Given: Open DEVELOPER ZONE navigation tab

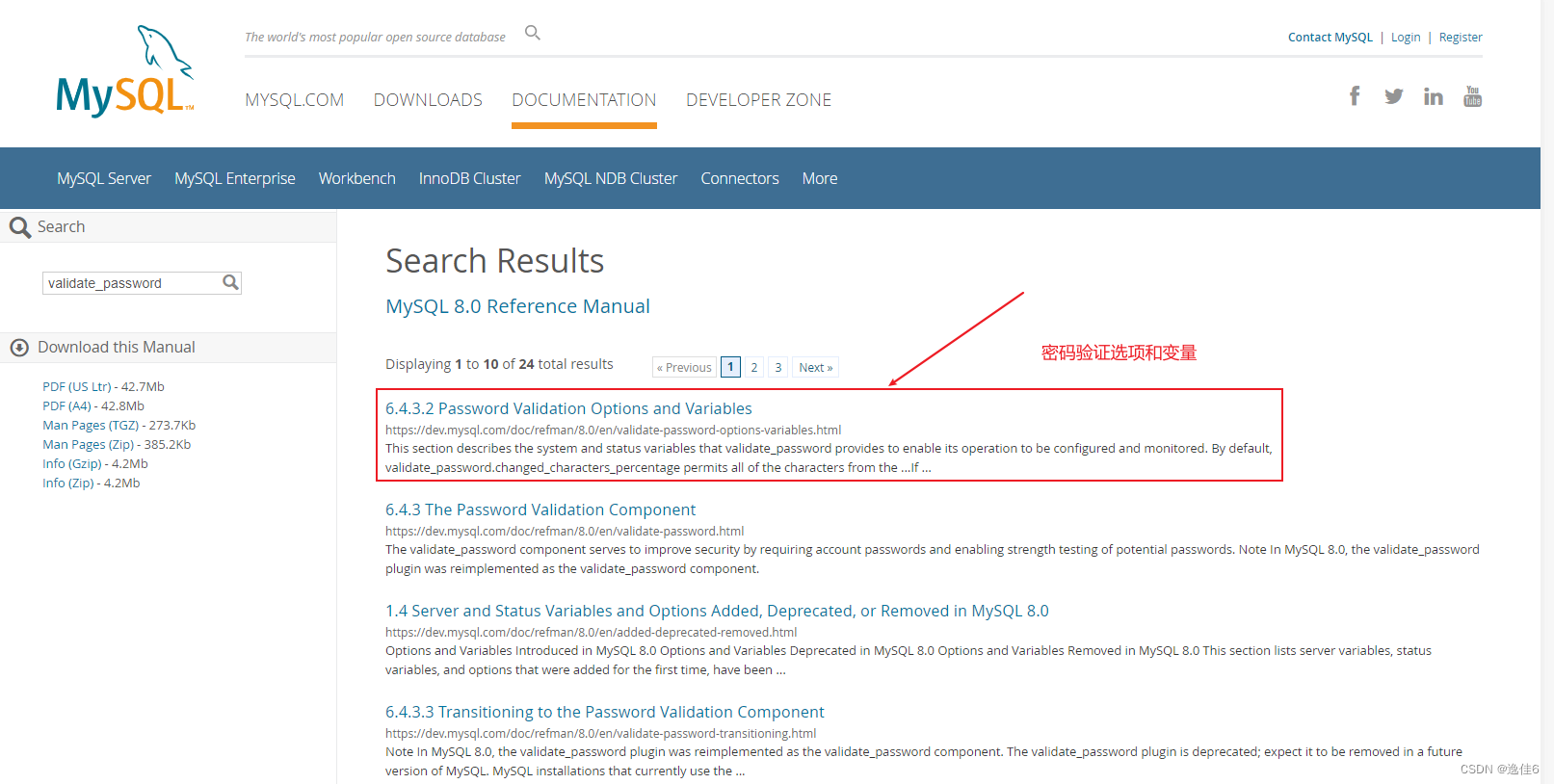Looking at the screenshot, I should (x=758, y=100).
